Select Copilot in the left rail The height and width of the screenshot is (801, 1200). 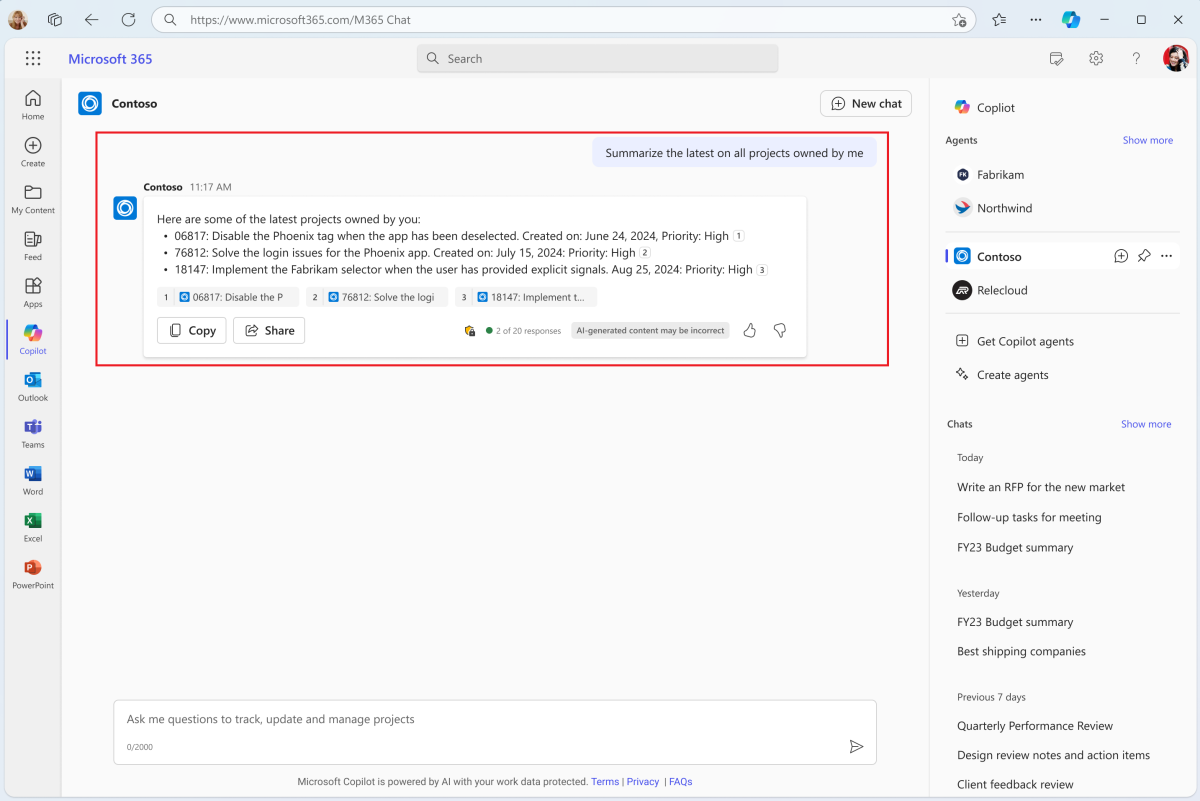pos(33,339)
